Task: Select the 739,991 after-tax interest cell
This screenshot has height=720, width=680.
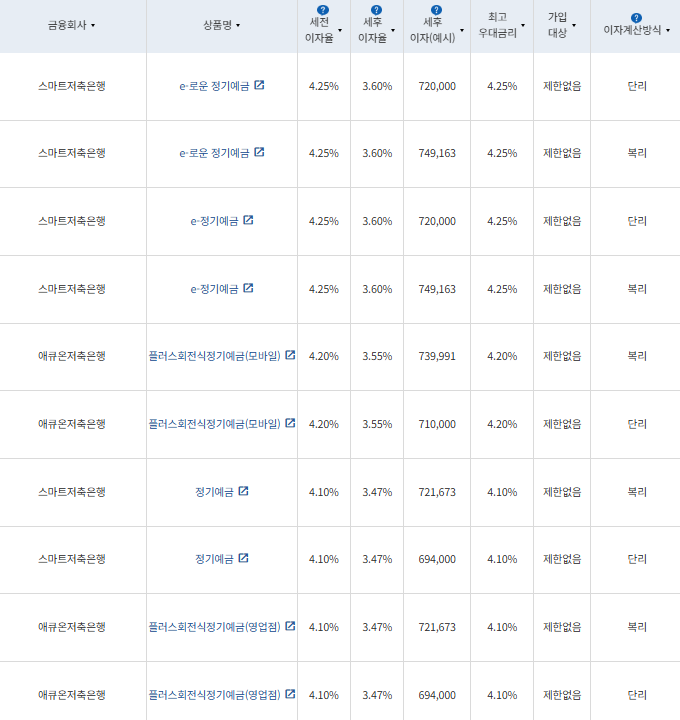Action: tap(437, 356)
